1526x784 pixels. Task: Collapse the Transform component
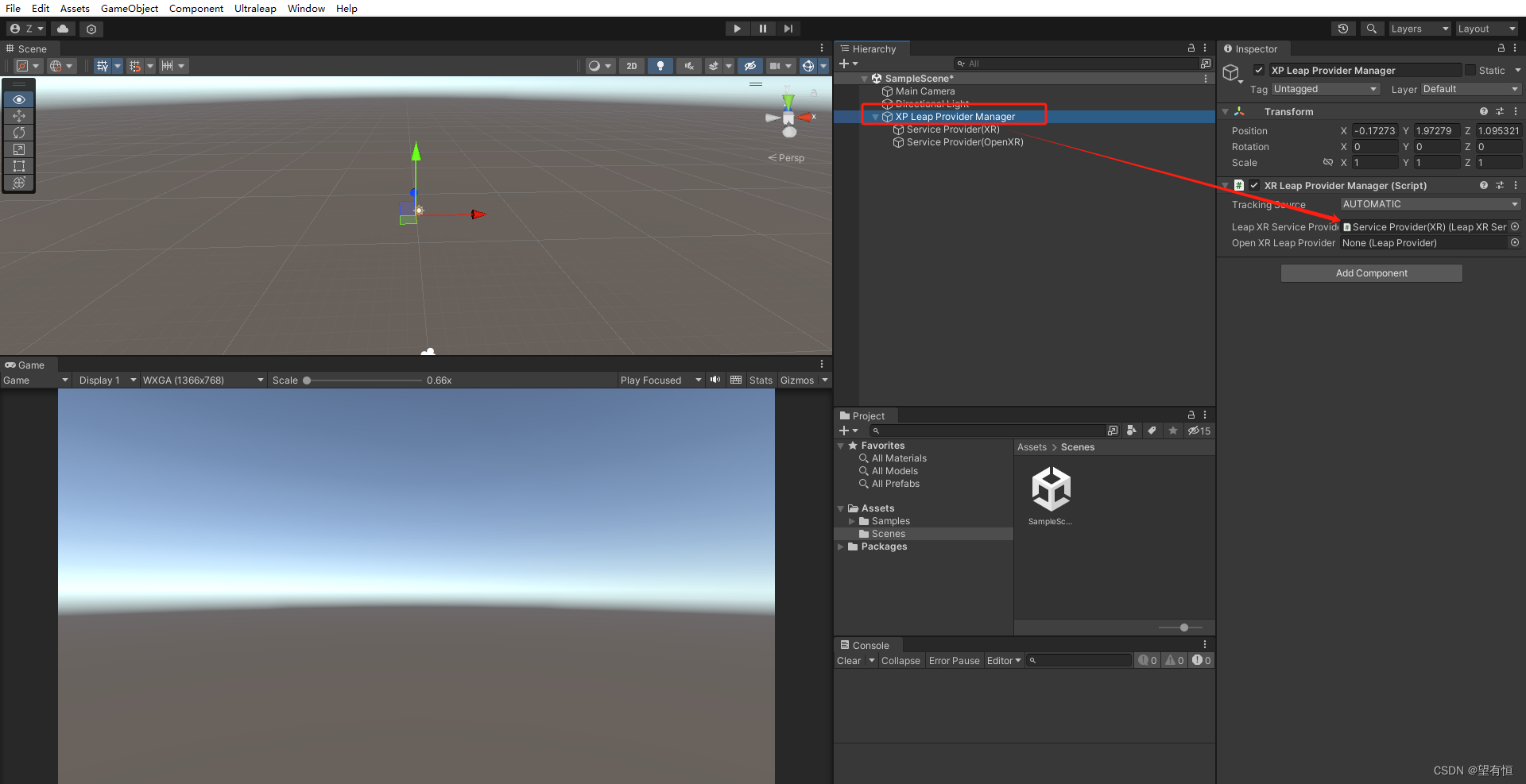pyautogui.click(x=1226, y=112)
